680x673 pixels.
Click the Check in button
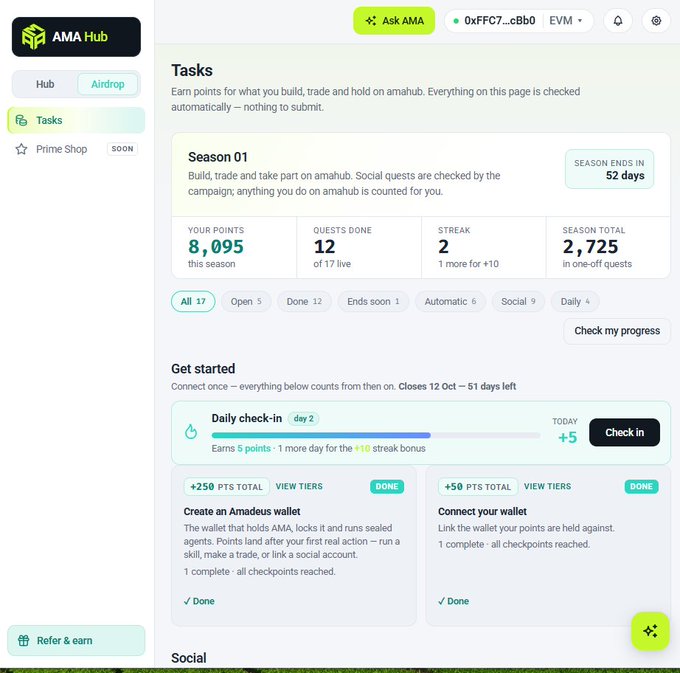point(624,432)
